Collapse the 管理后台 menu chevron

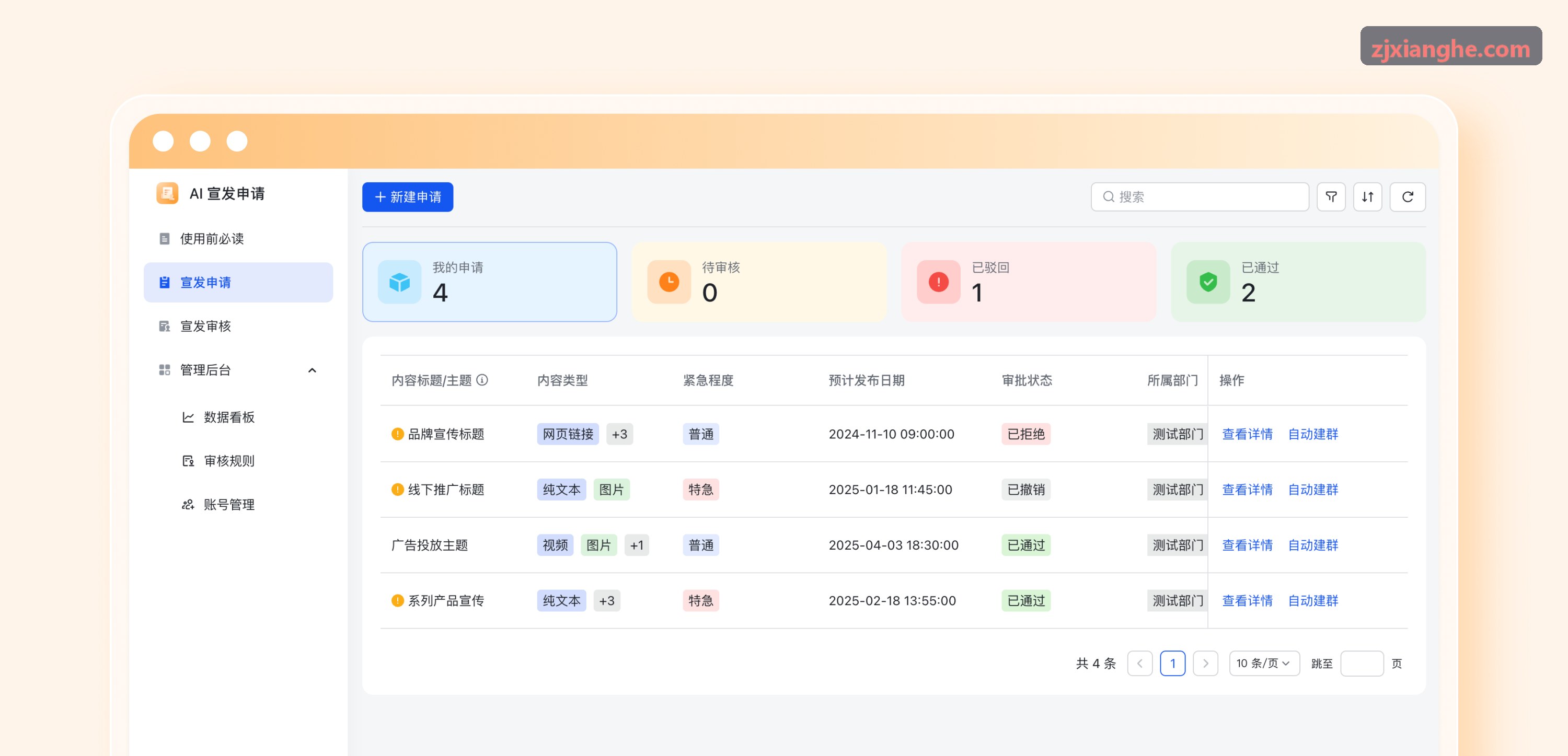tap(312, 370)
